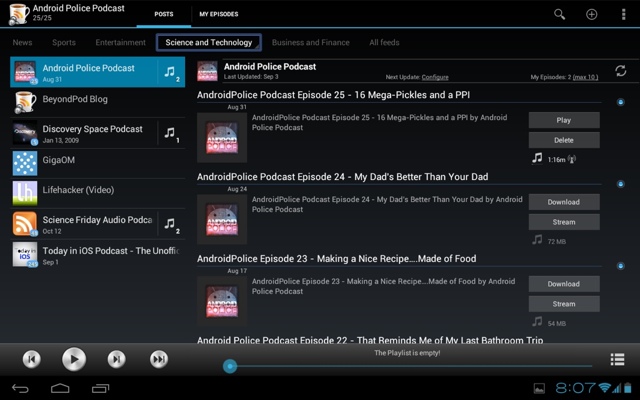Skip to previous track
Image resolution: width=640 pixels, height=400 pixels.
pos(31,359)
